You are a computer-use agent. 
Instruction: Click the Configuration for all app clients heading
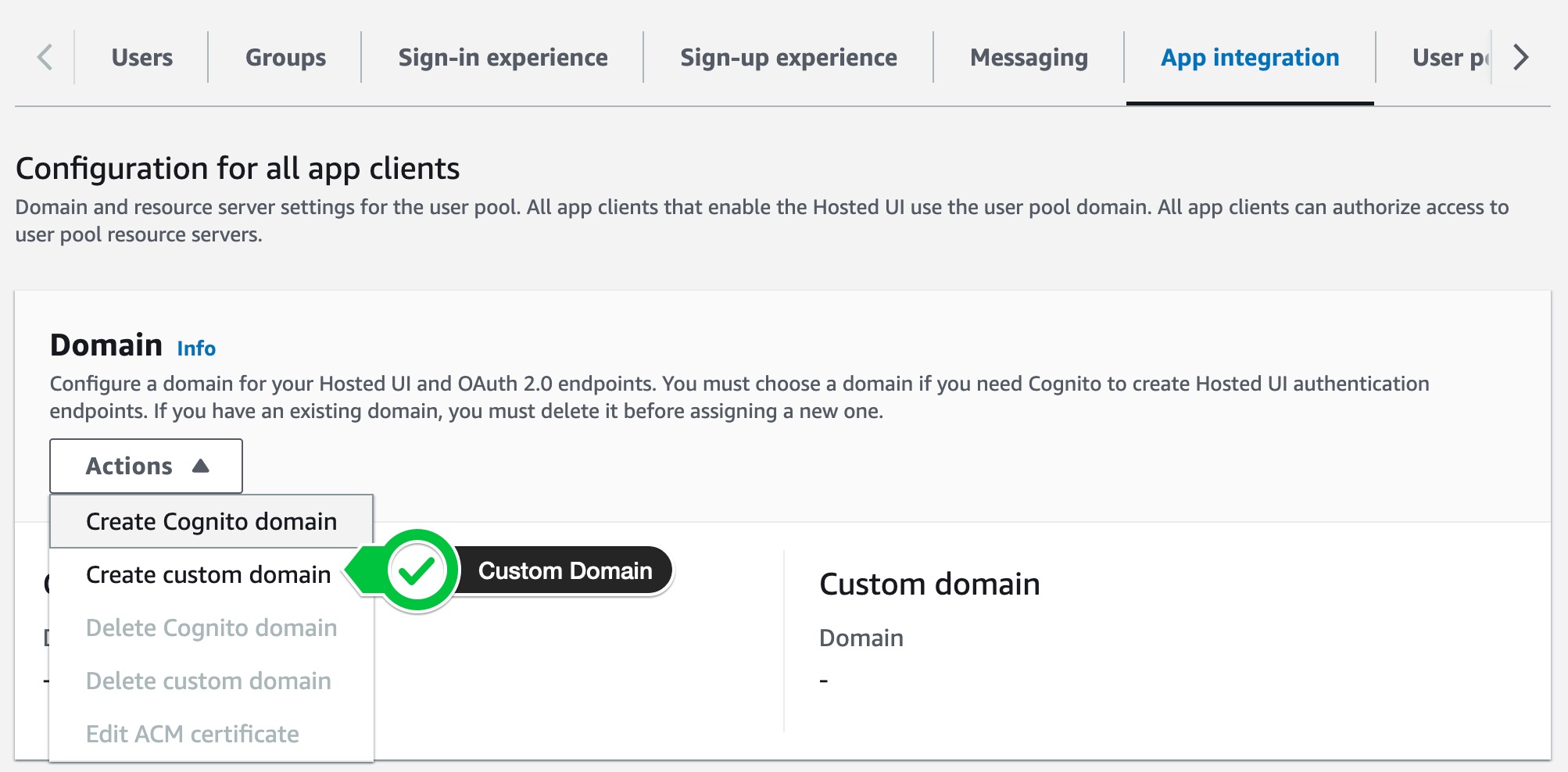pos(238,168)
